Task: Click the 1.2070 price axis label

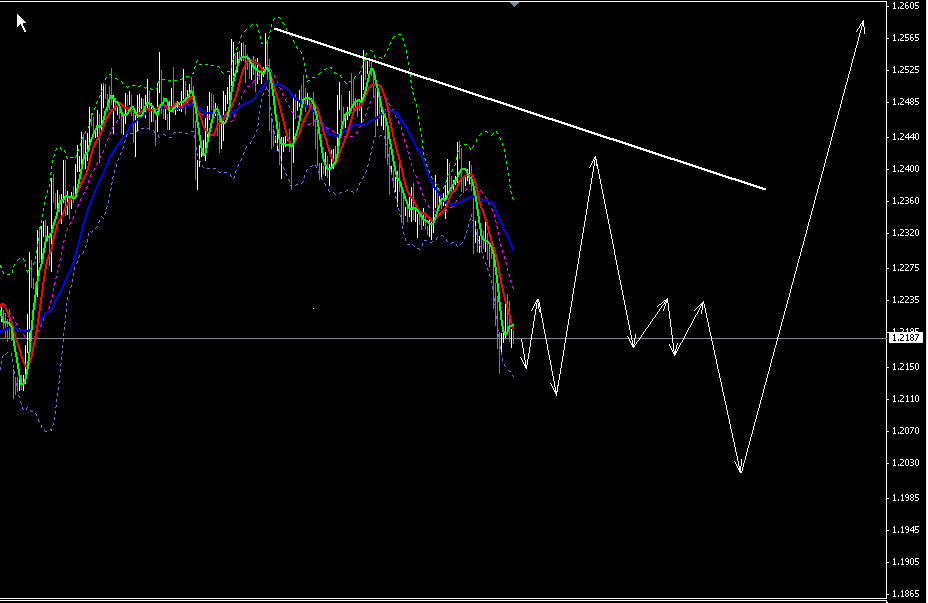Action: coord(906,431)
